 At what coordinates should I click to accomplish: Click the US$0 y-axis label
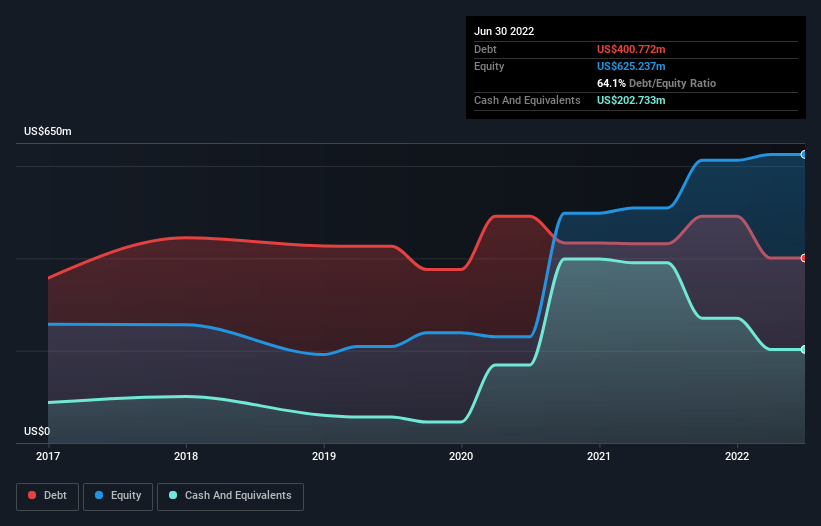(37, 431)
